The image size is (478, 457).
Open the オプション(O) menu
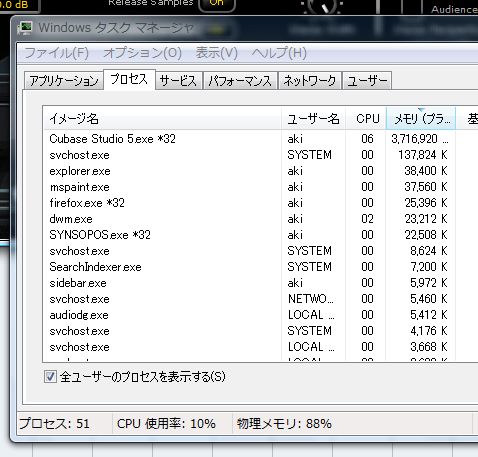142,53
